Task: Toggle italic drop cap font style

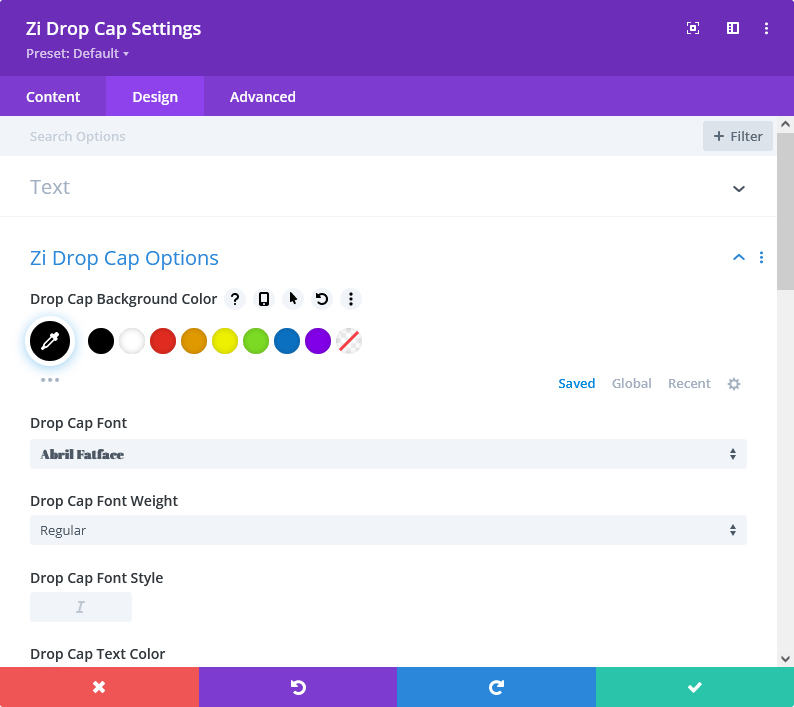Action: click(x=81, y=607)
